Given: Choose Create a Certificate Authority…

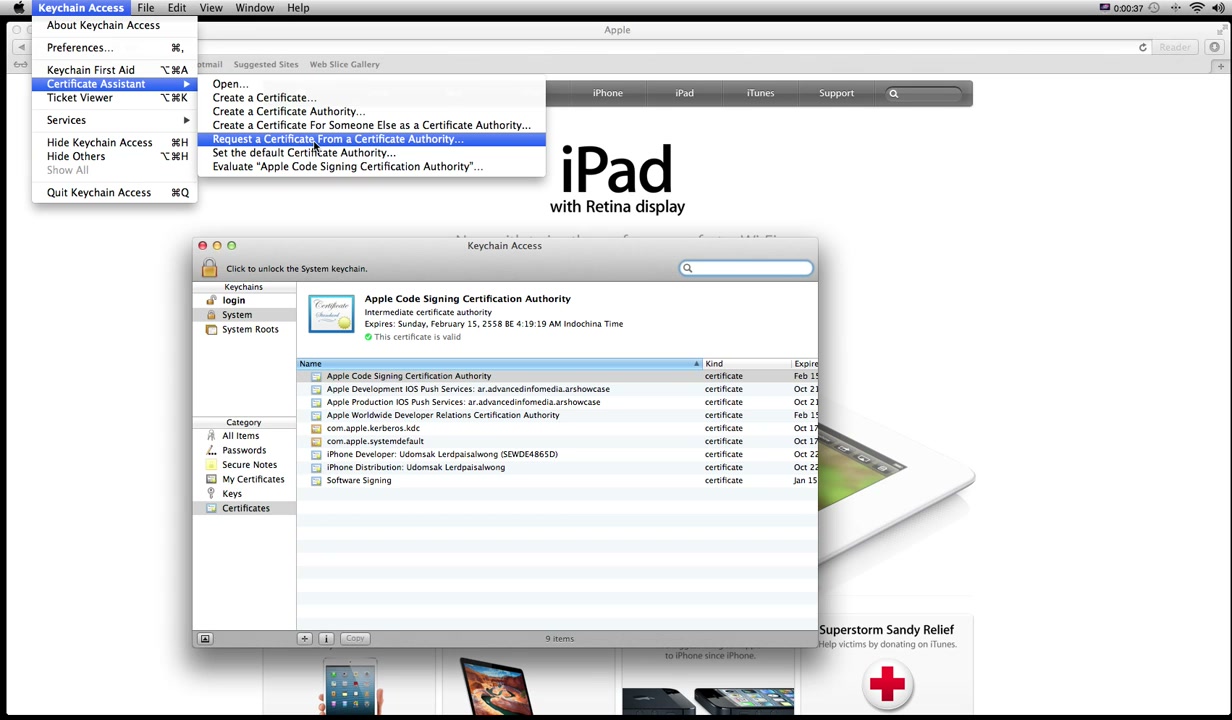Looking at the screenshot, I should click(x=372, y=111).
